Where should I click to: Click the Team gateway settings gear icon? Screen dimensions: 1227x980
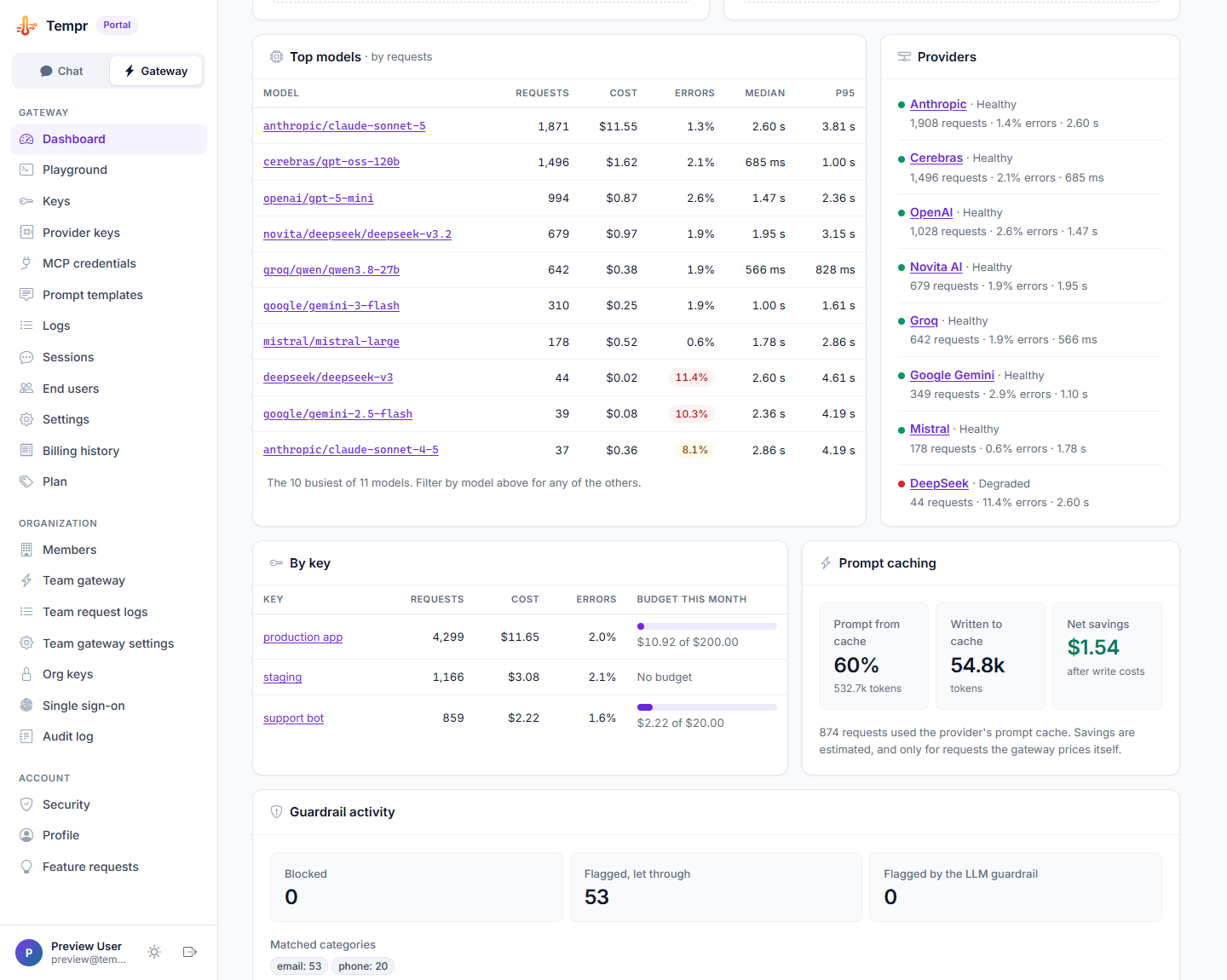26,643
